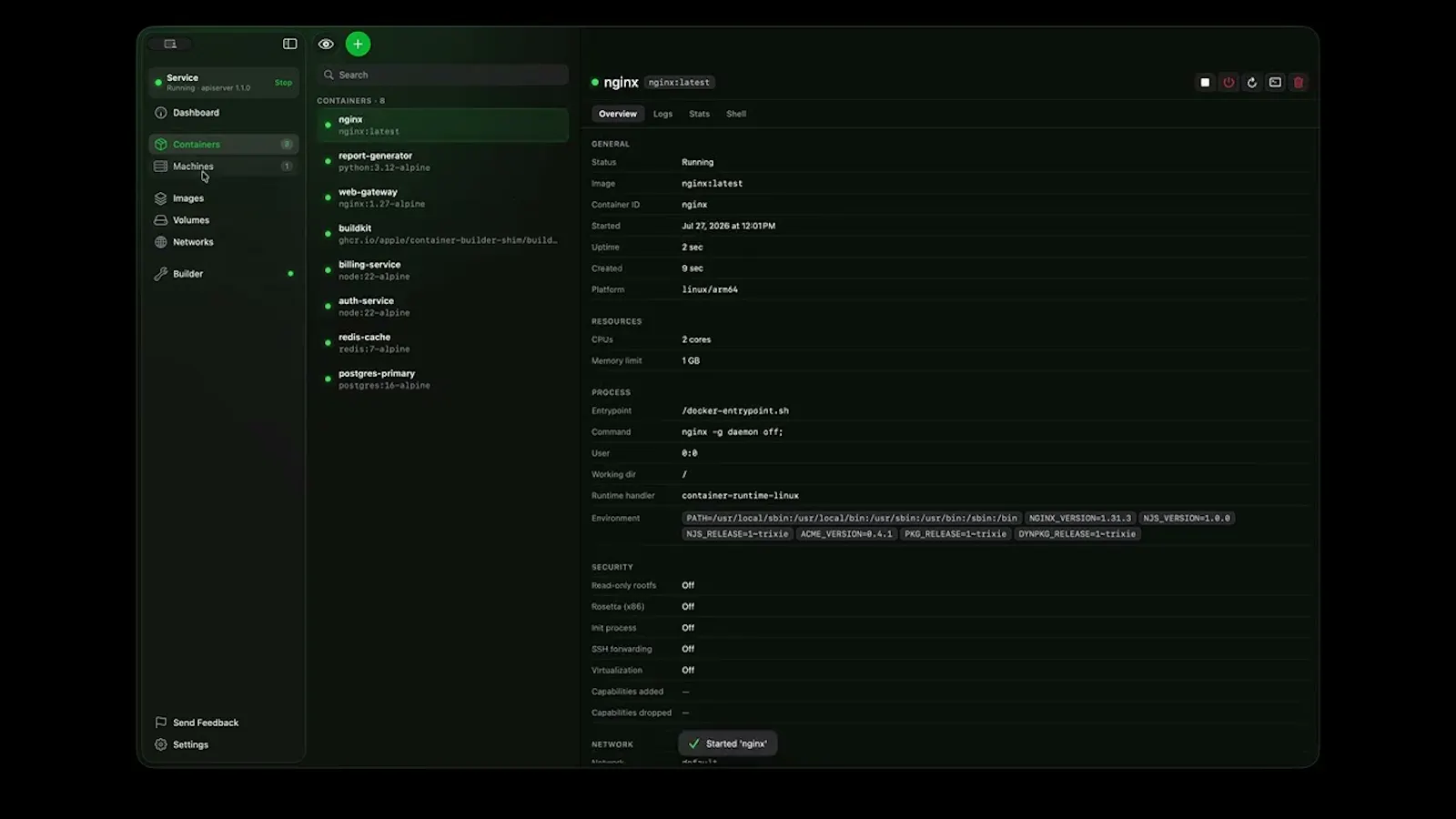Image resolution: width=1456 pixels, height=819 pixels.
Task: Open the Machines section label
Action: 193,167
